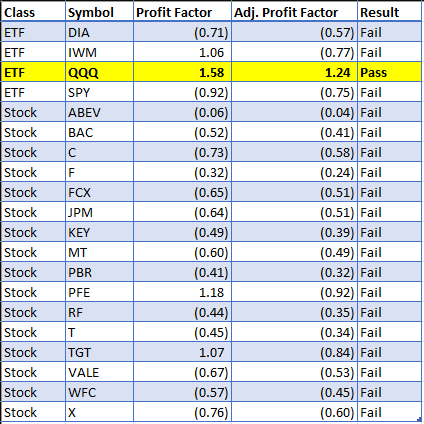Select the SPY symbol cell

[x=99, y=92]
